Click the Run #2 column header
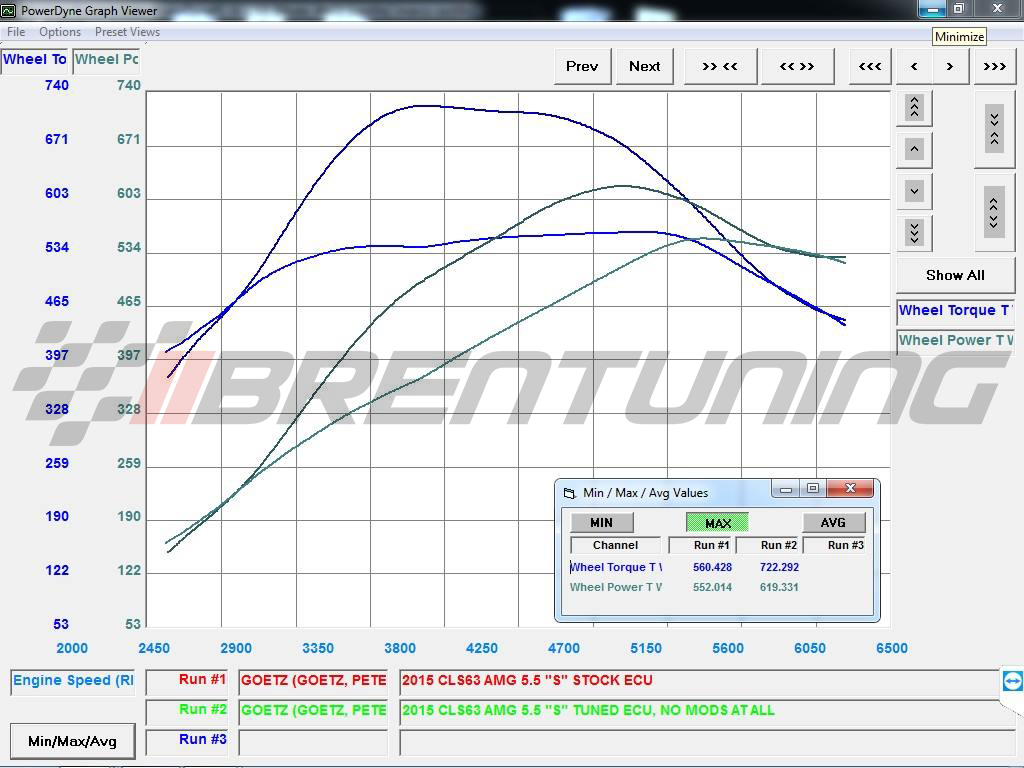 (x=769, y=545)
